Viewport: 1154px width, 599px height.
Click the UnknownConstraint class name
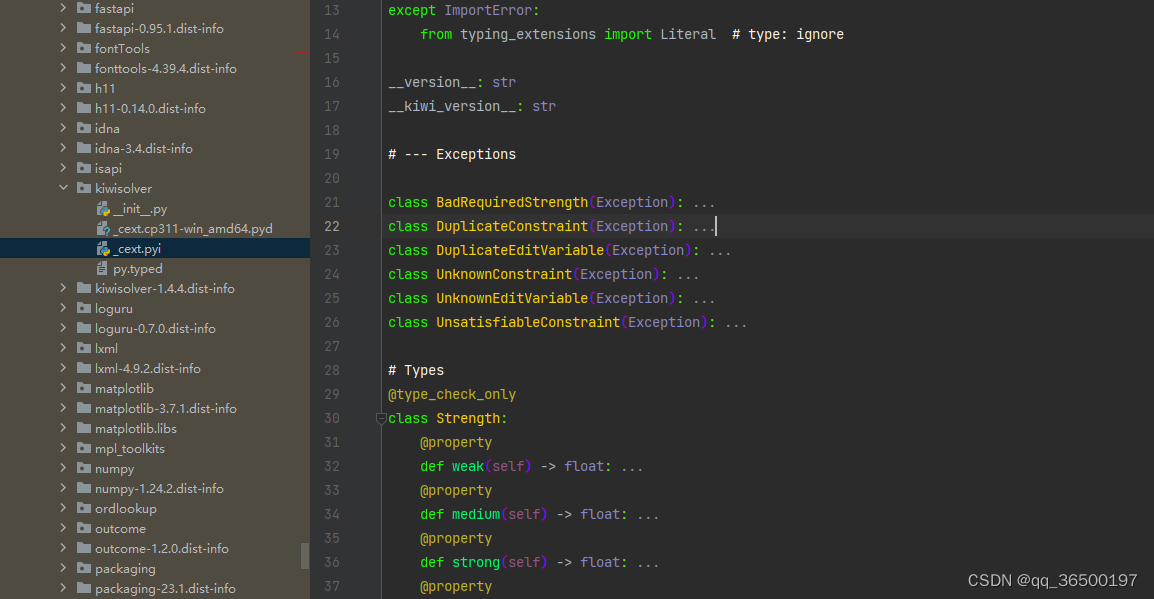click(x=504, y=274)
